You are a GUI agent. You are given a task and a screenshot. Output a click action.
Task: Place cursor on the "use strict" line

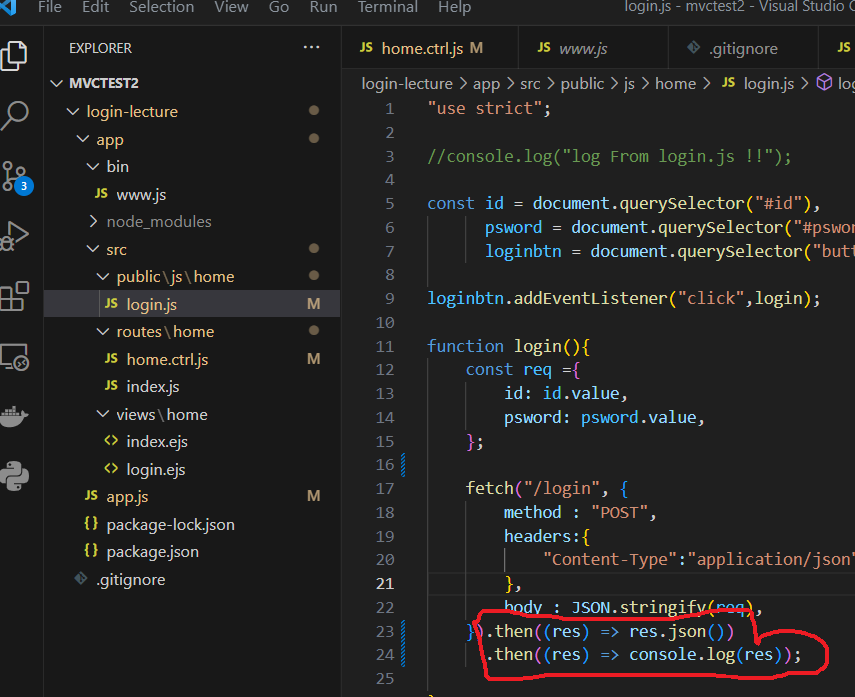click(489, 108)
